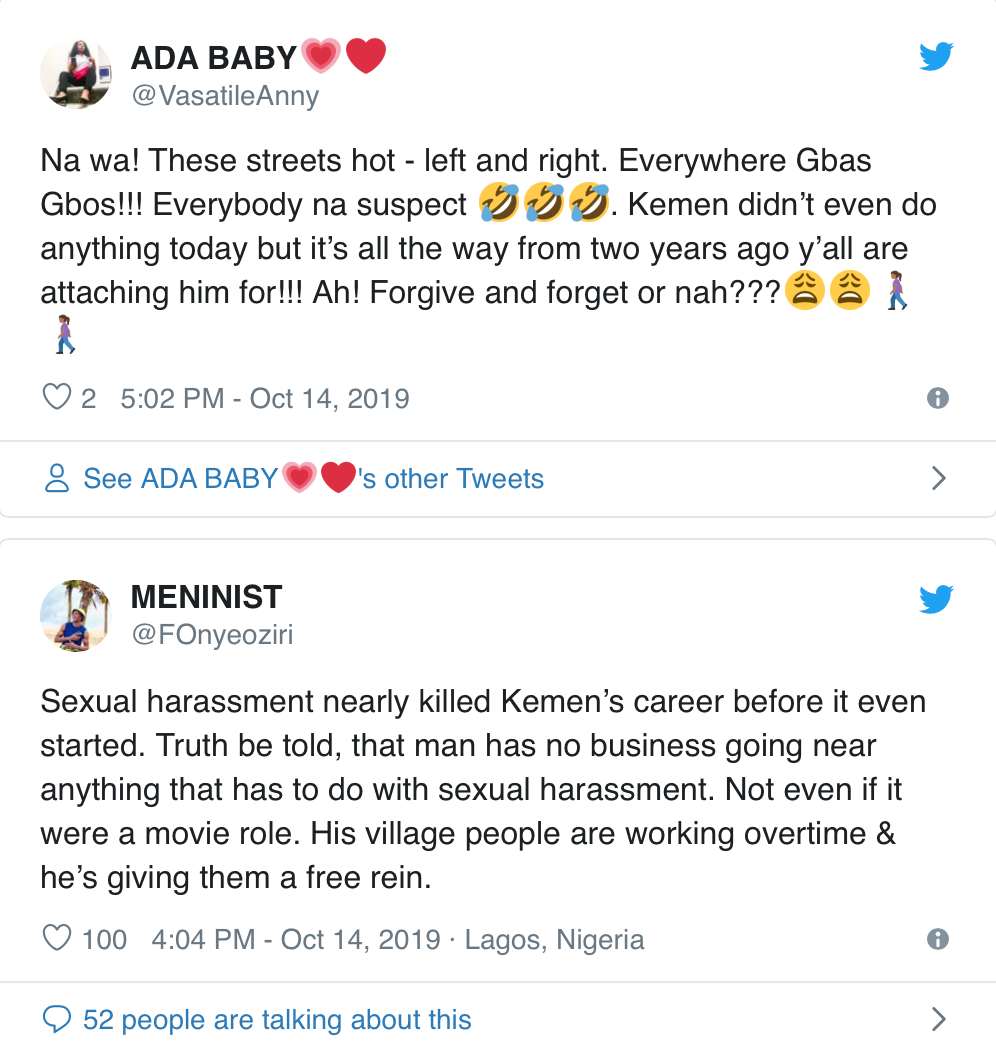Click Twitter bird icon on MENINIST tweet
996x1046 pixels.
pyautogui.click(x=936, y=599)
